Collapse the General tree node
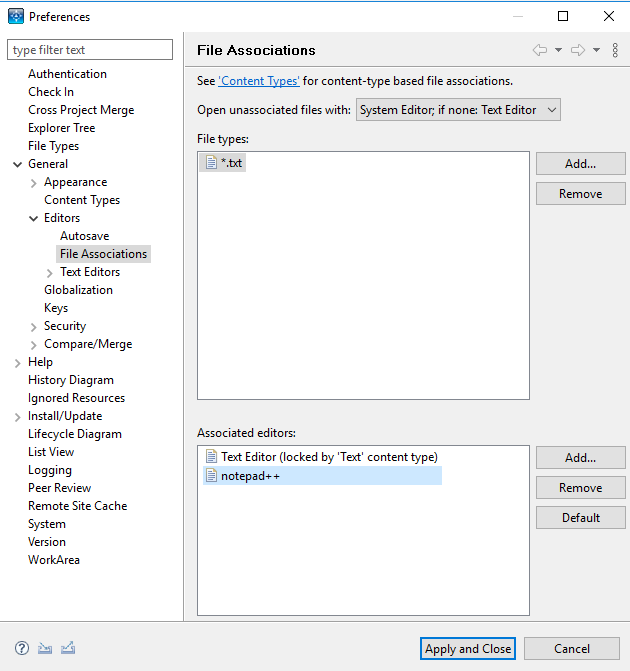The width and height of the screenshot is (630, 671). [17, 164]
